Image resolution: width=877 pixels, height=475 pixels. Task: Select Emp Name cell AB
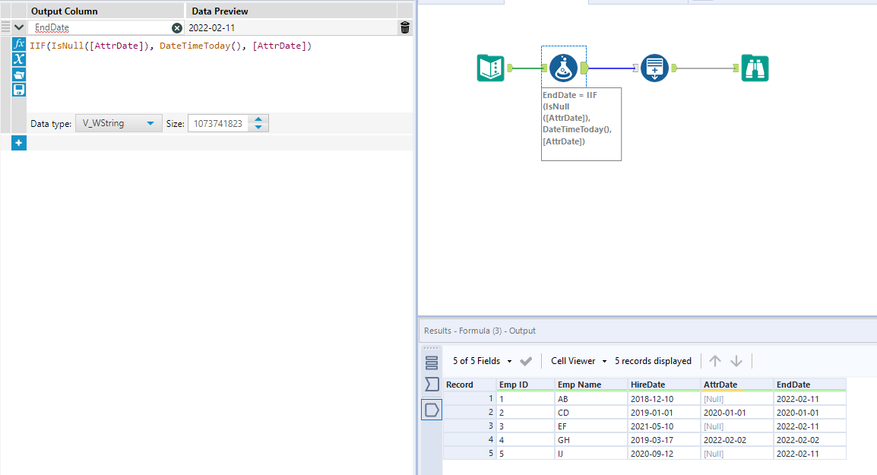click(x=591, y=399)
